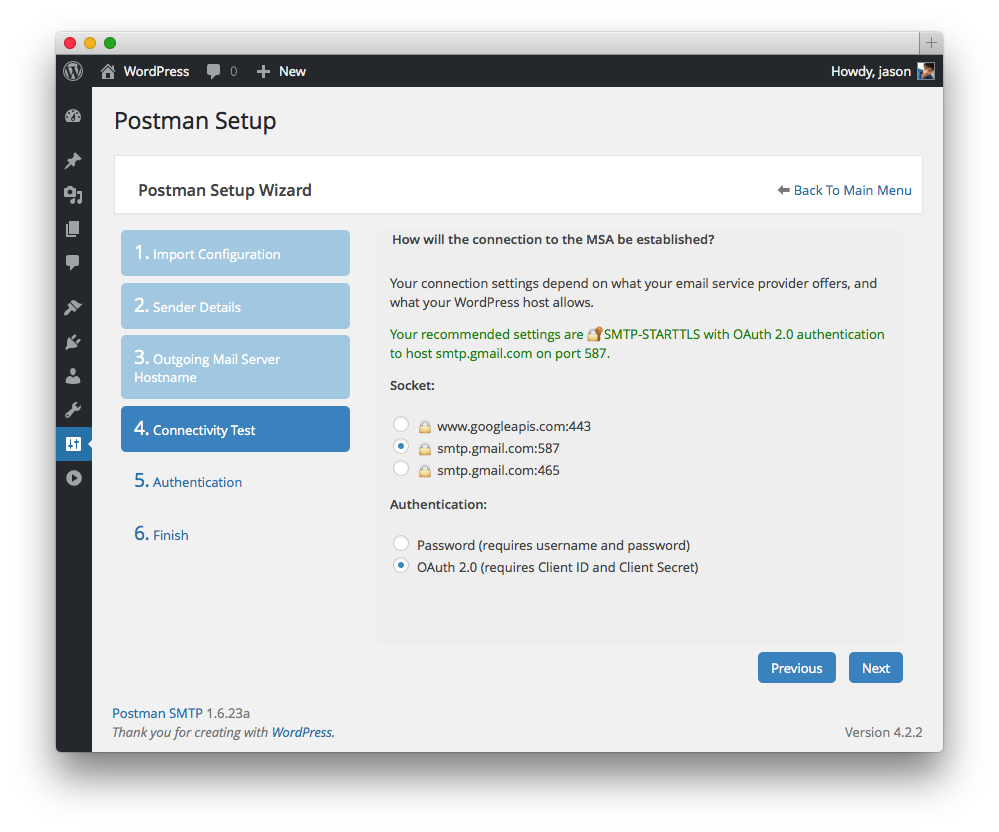This screenshot has width=999, height=832.
Task: Select socket smtp.gmail.com:465 radio button
Action: [401, 468]
